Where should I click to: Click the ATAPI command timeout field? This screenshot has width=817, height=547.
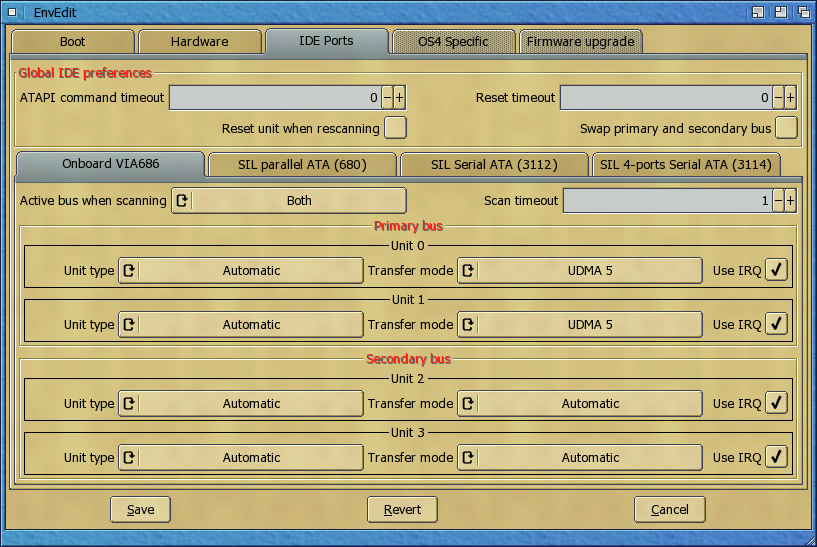[x=275, y=98]
